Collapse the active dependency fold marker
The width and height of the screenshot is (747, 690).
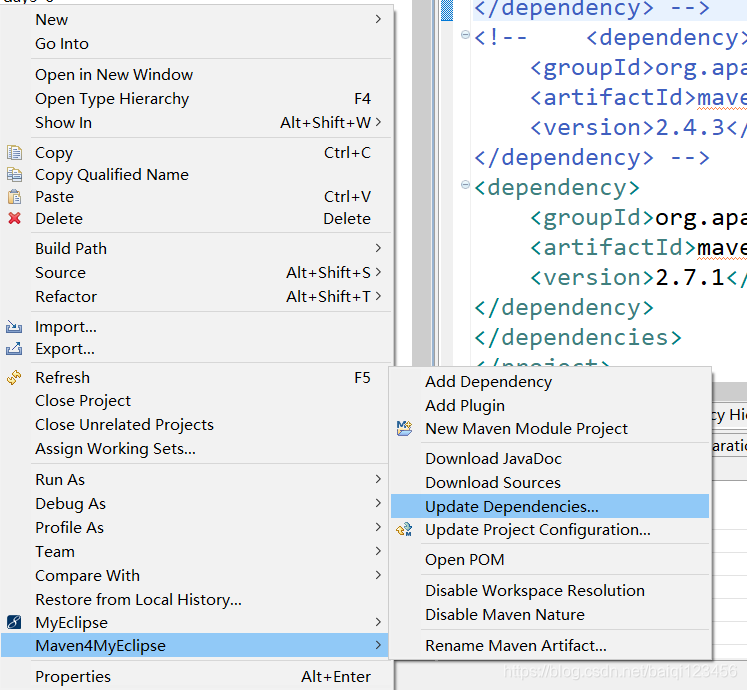tap(465, 184)
